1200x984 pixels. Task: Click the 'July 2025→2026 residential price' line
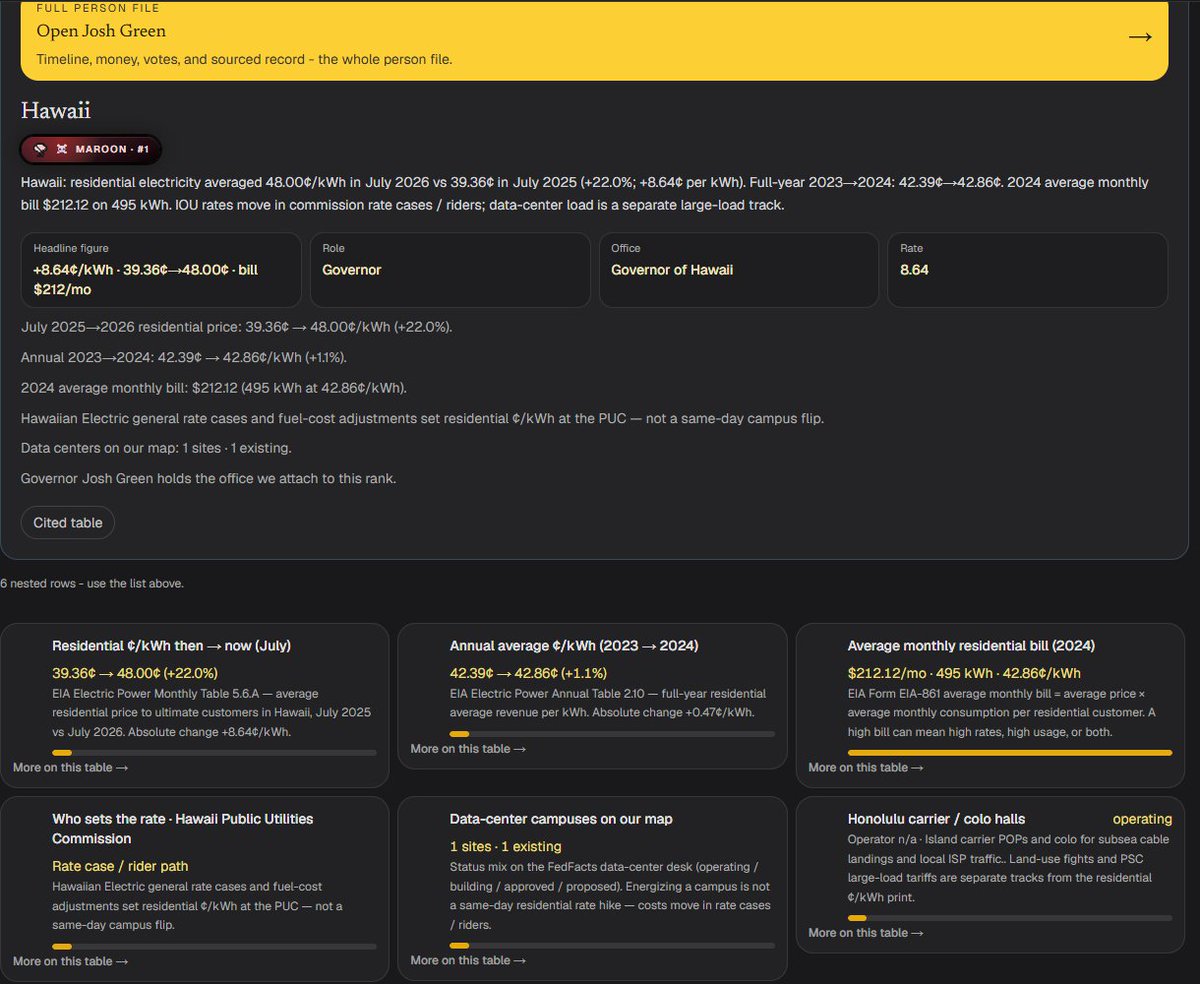click(237, 327)
